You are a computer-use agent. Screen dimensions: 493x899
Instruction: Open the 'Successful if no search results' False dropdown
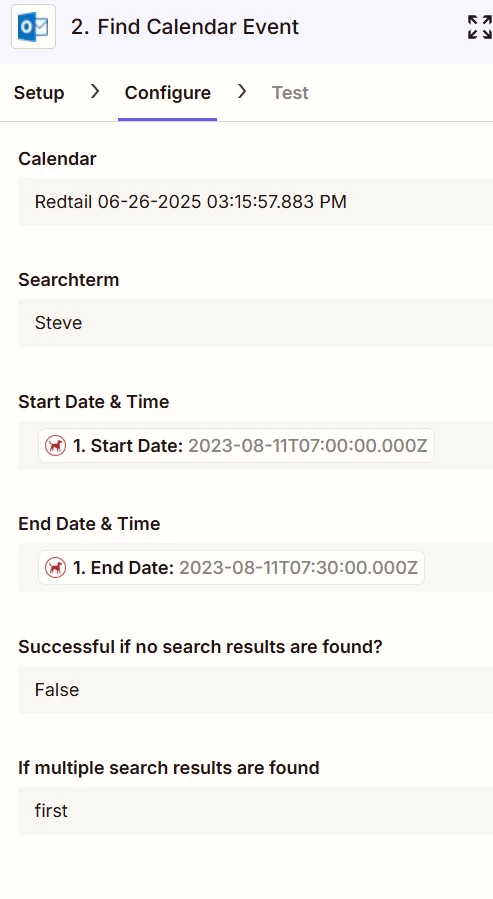pyautogui.click(x=256, y=690)
